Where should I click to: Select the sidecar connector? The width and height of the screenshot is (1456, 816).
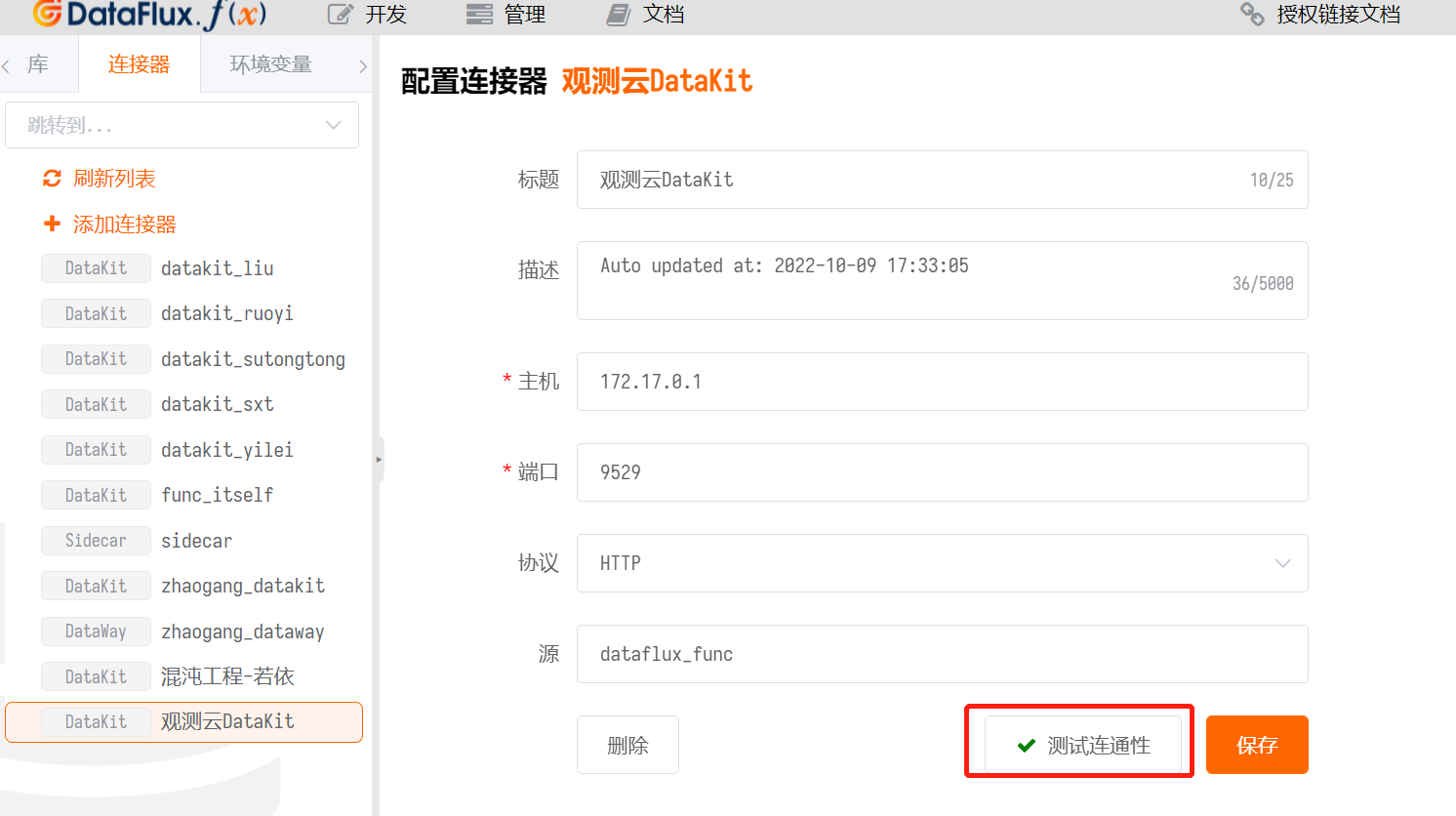pos(183,541)
